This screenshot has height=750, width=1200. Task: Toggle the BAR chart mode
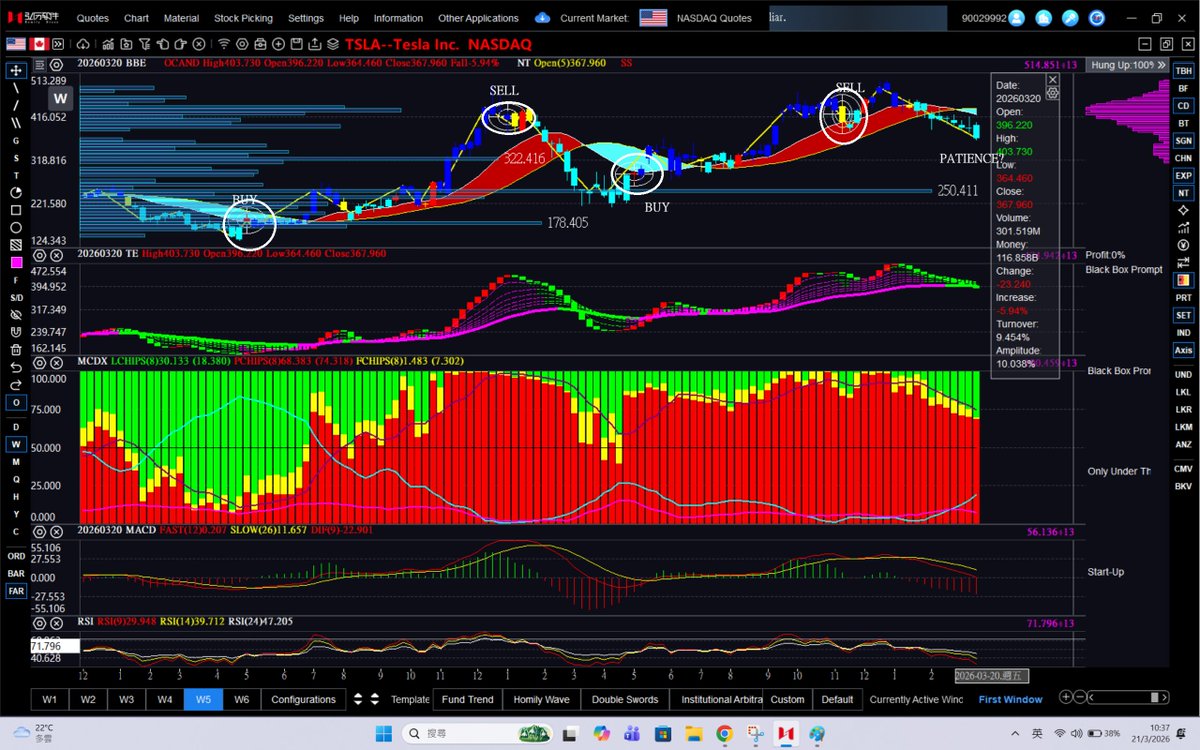click(16, 574)
